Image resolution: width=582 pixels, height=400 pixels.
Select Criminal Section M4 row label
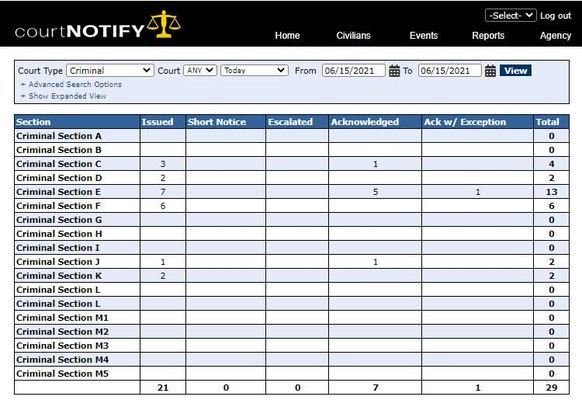coord(62,360)
